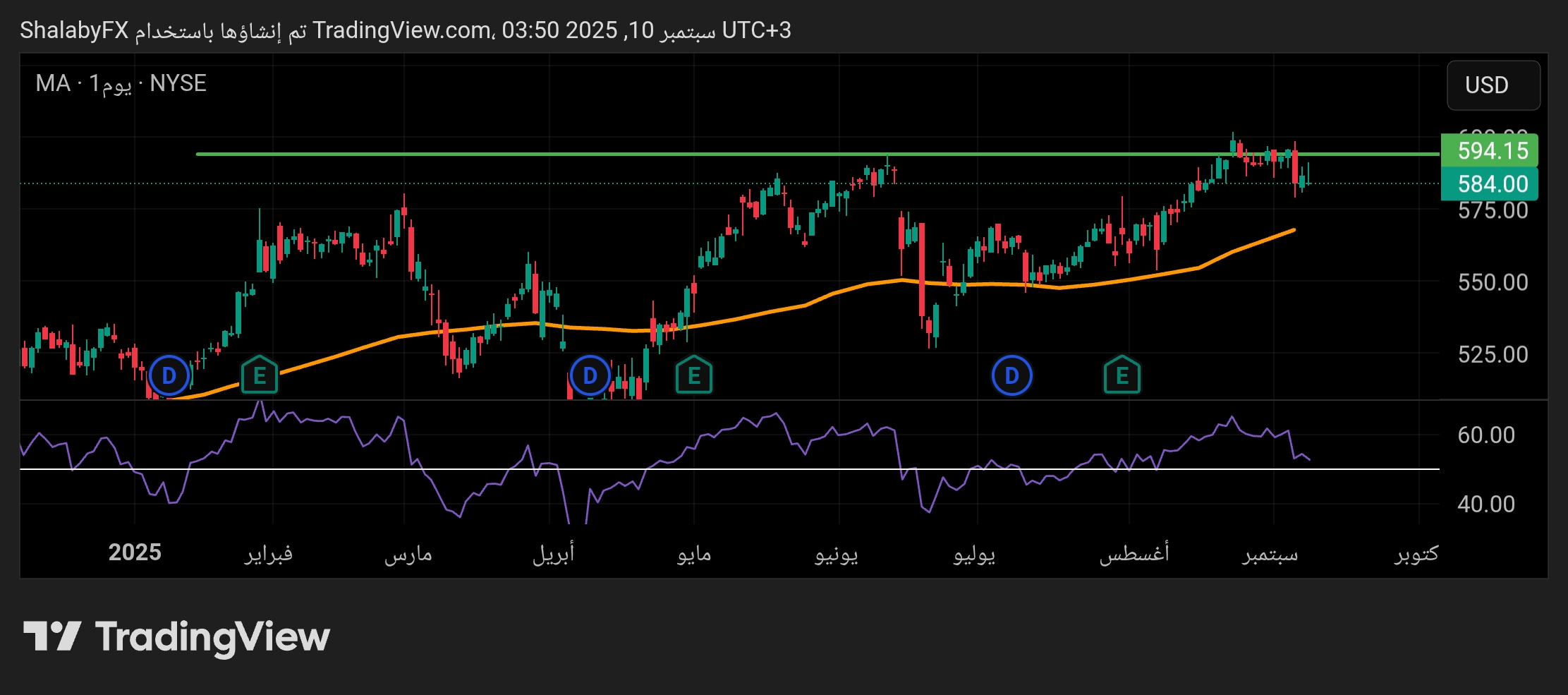Click the 550.00 price axis label
Screen dimensions: 1568x695
[x=1493, y=283]
